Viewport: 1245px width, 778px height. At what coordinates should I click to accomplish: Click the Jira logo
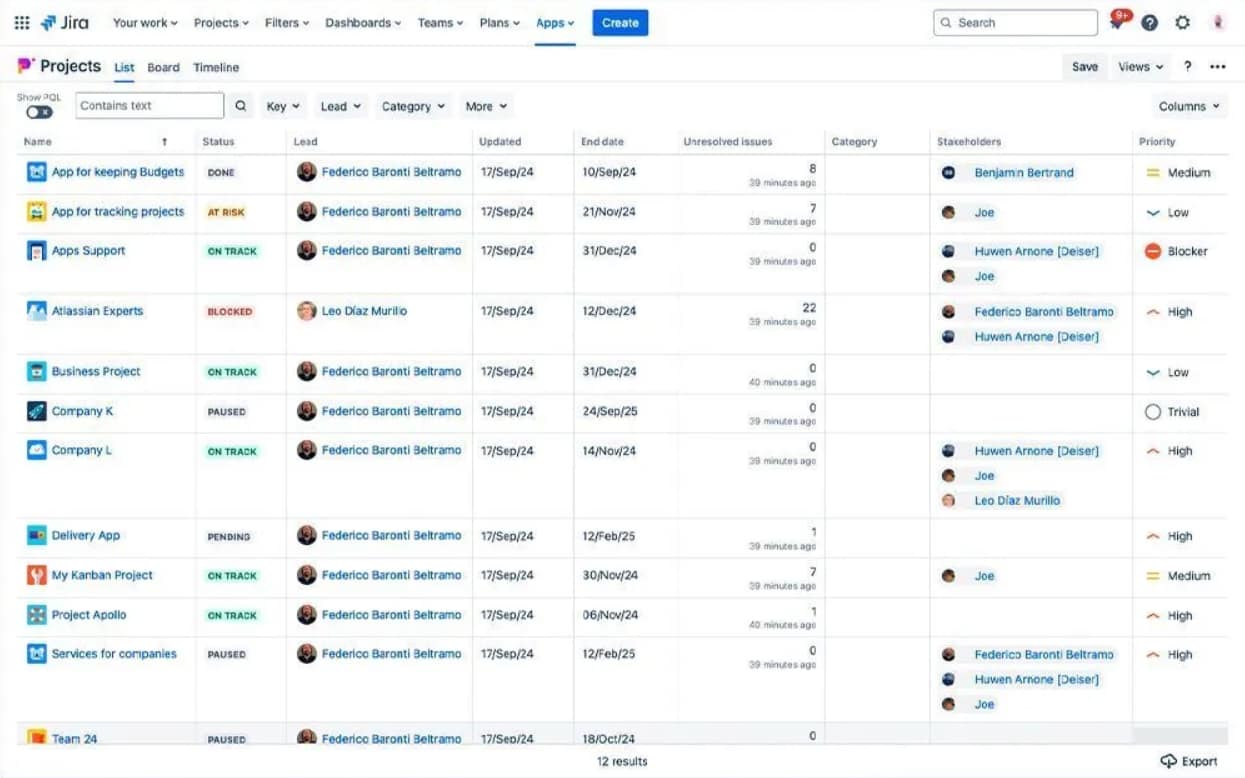point(65,23)
